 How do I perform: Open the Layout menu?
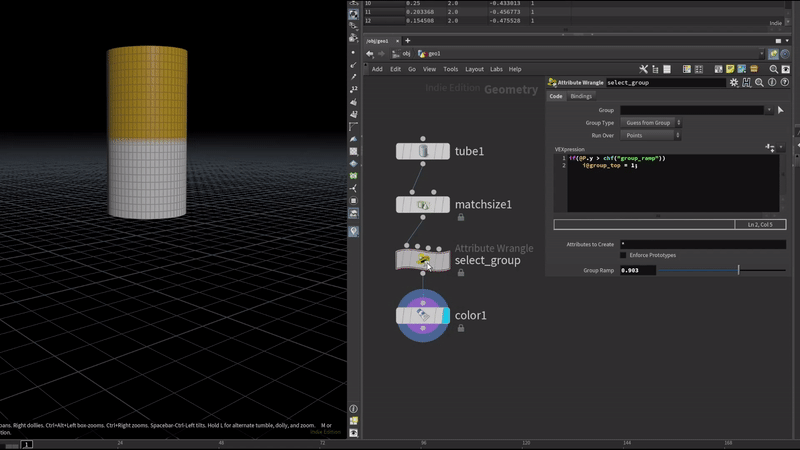point(474,69)
